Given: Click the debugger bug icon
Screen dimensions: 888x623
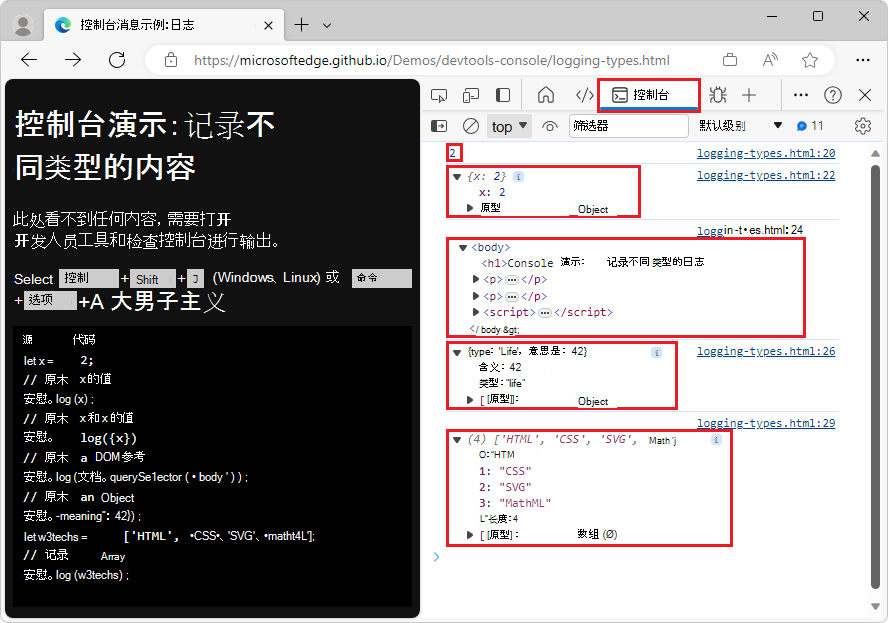Looking at the screenshot, I should [x=718, y=94].
